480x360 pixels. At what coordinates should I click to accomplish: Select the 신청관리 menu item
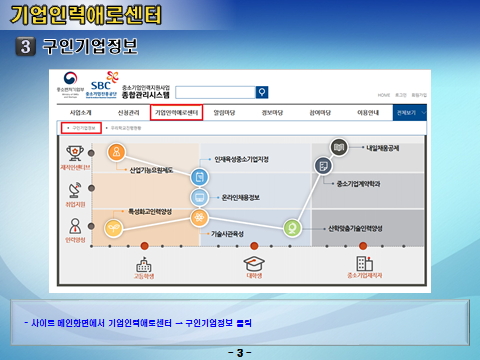128,113
